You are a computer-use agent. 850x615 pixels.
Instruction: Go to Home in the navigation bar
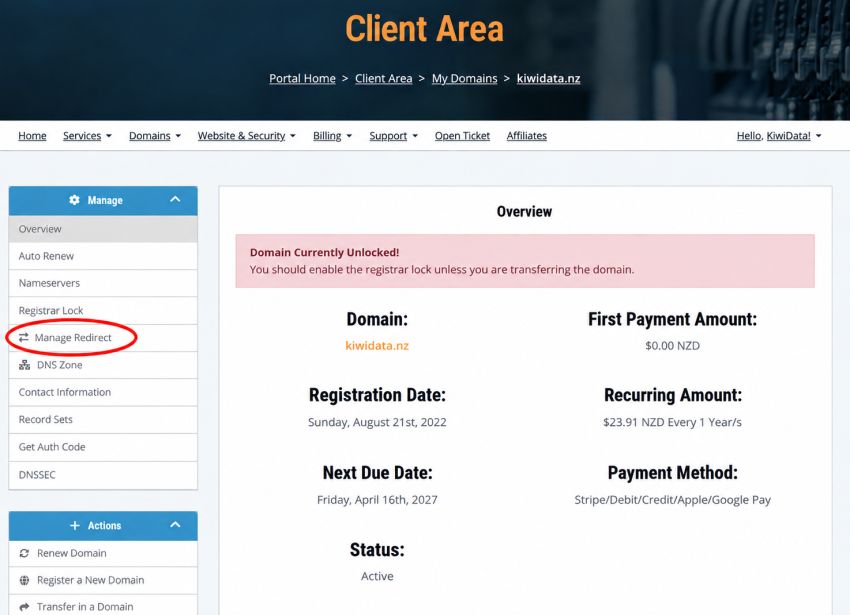pyautogui.click(x=32, y=136)
